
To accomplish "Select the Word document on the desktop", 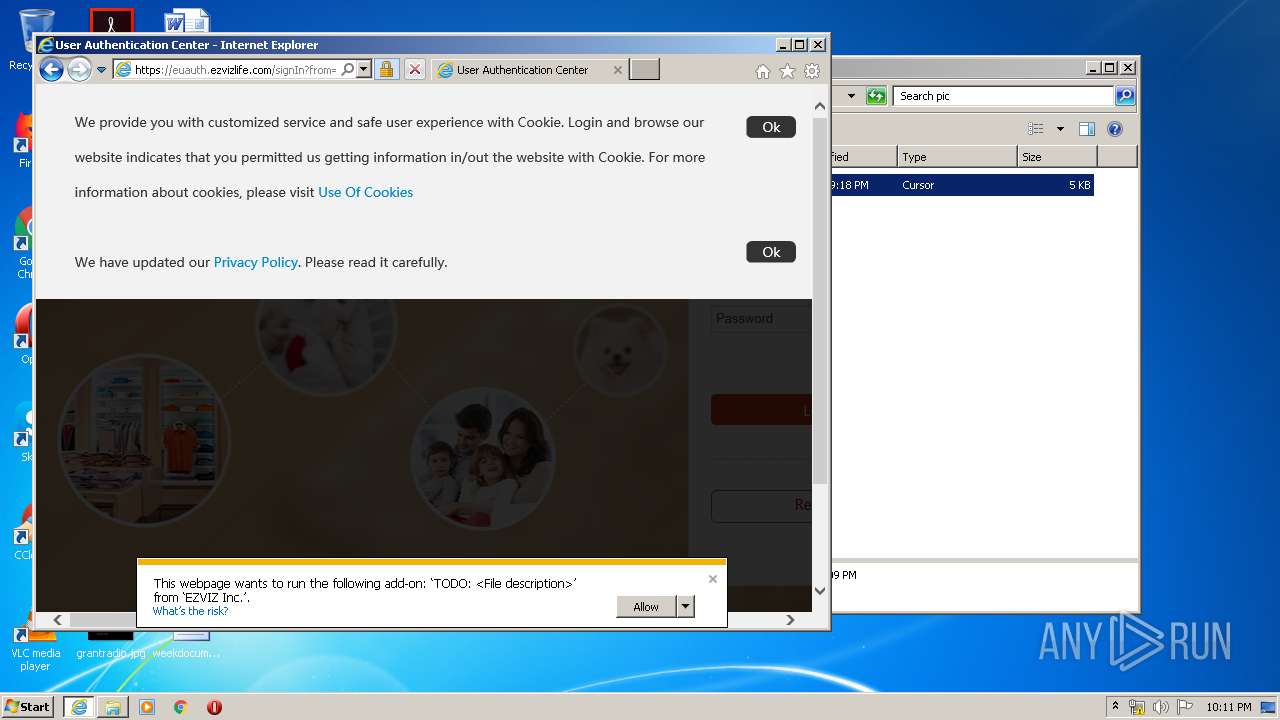I will tap(187, 22).
